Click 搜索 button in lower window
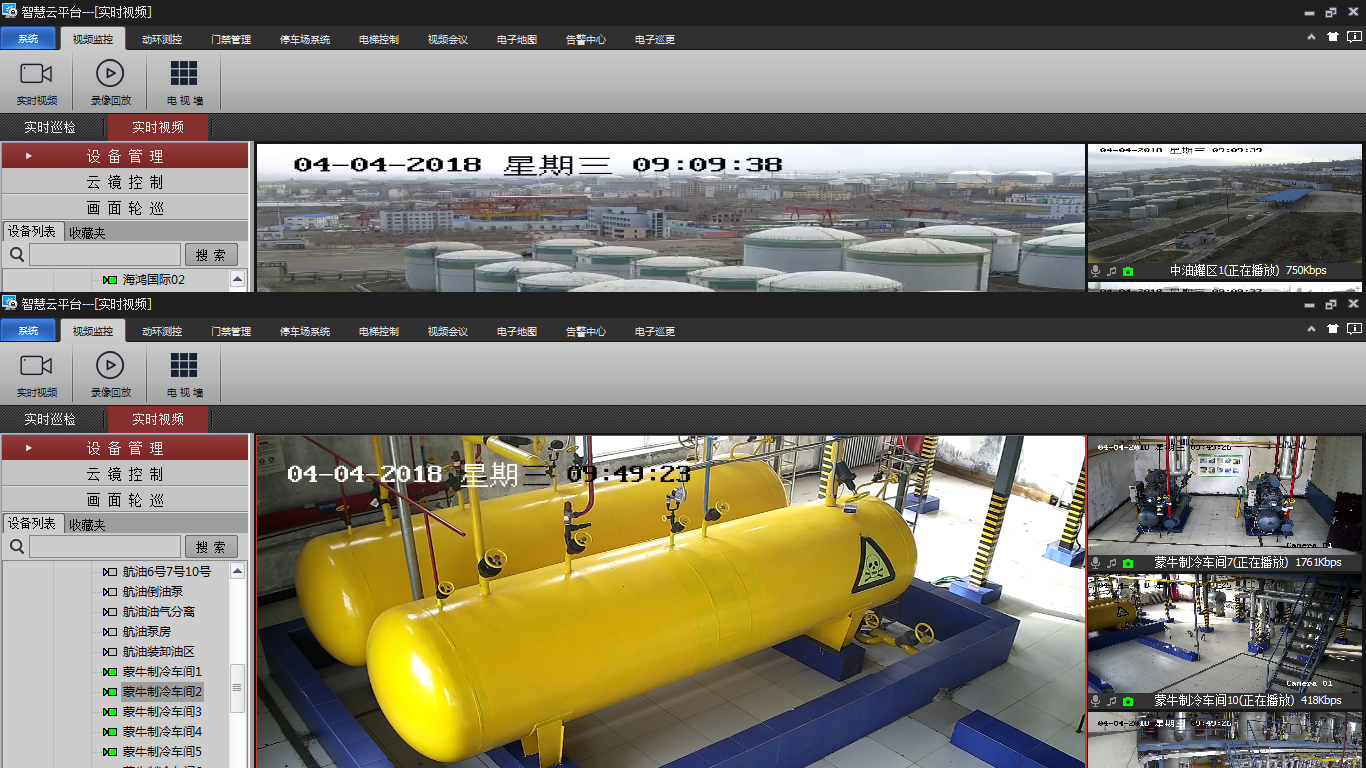 211,547
